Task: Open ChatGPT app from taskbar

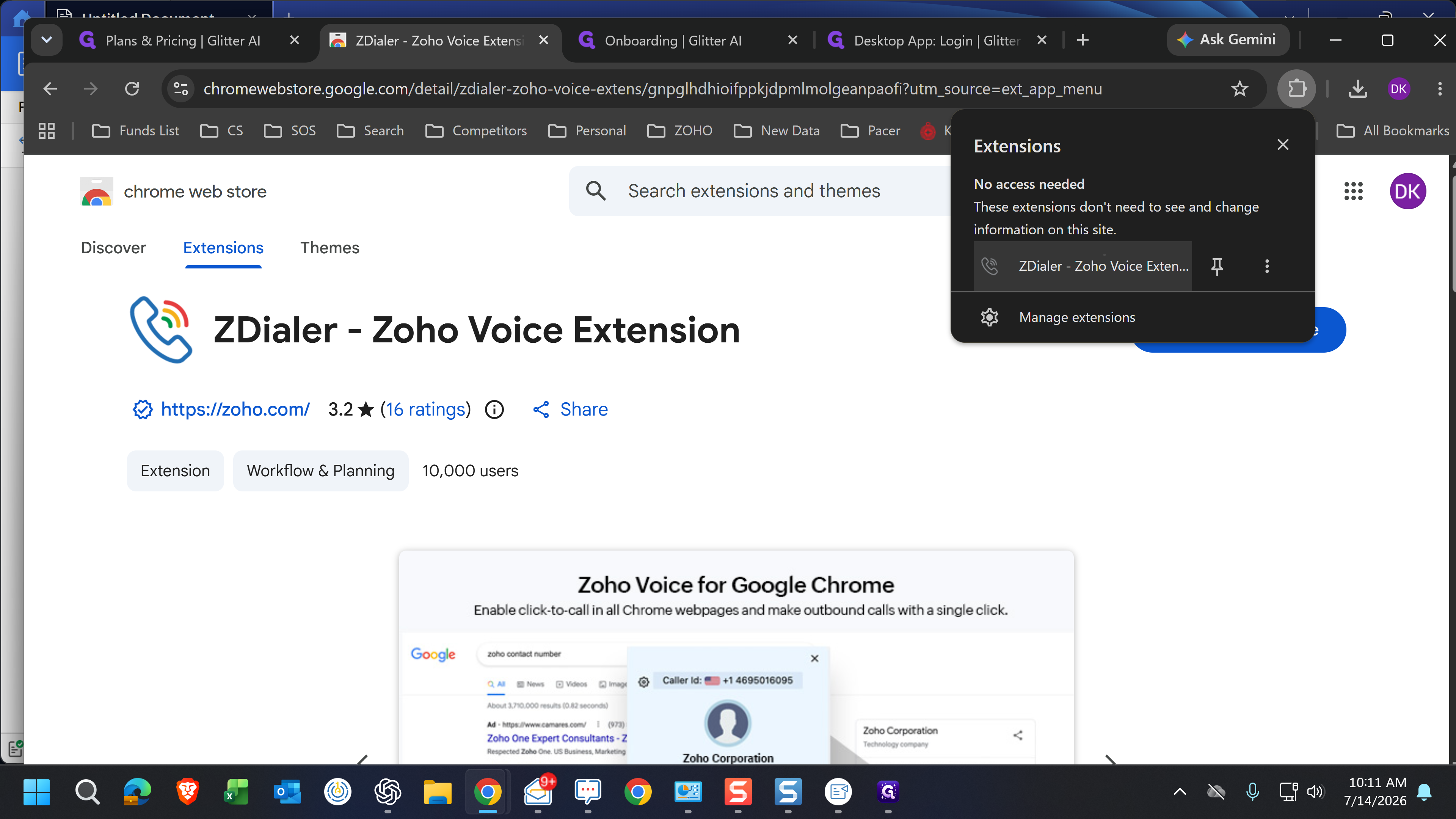Action: (388, 792)
